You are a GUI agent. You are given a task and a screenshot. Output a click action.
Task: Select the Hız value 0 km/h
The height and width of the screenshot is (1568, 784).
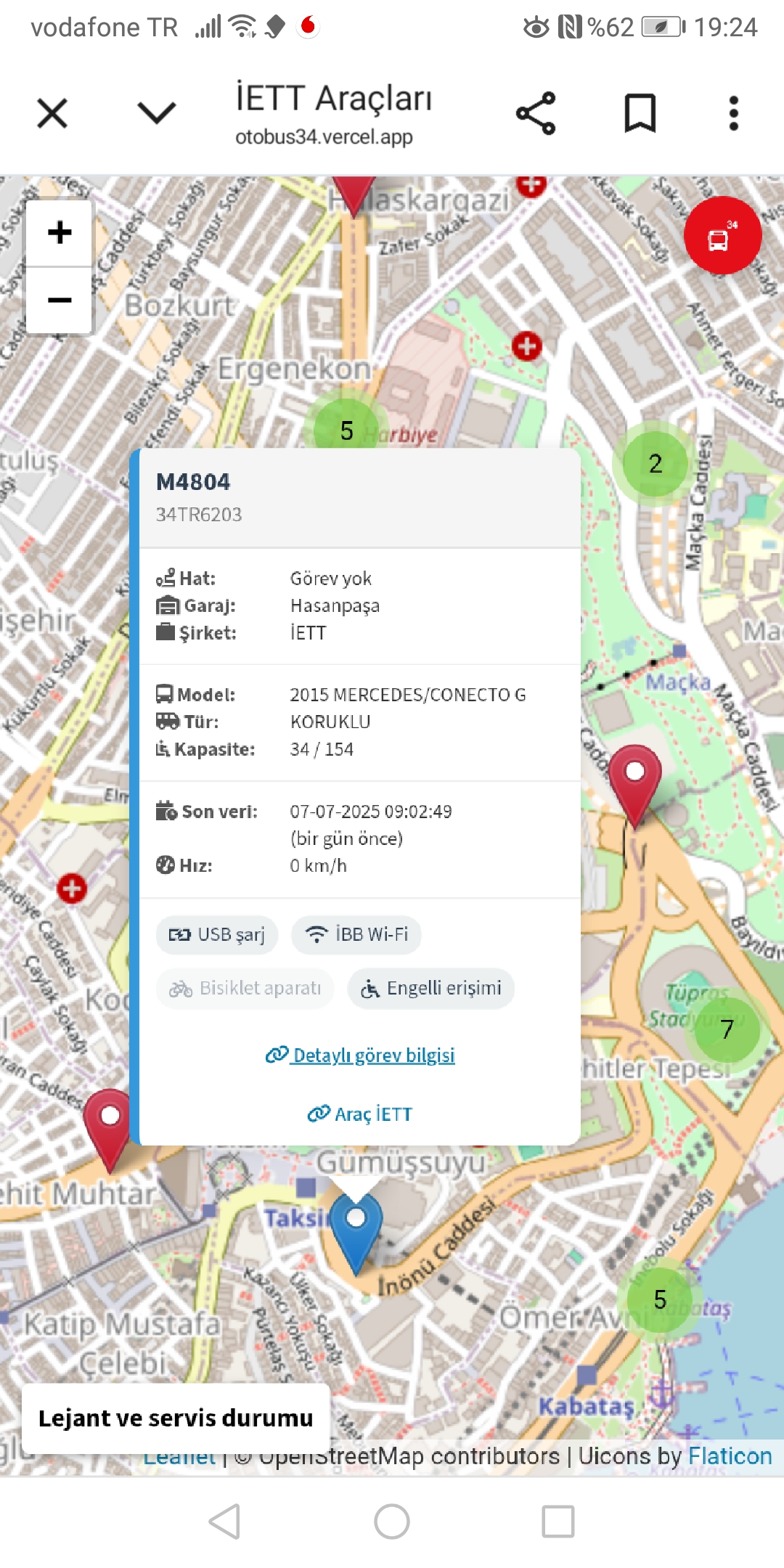point(319,866)
